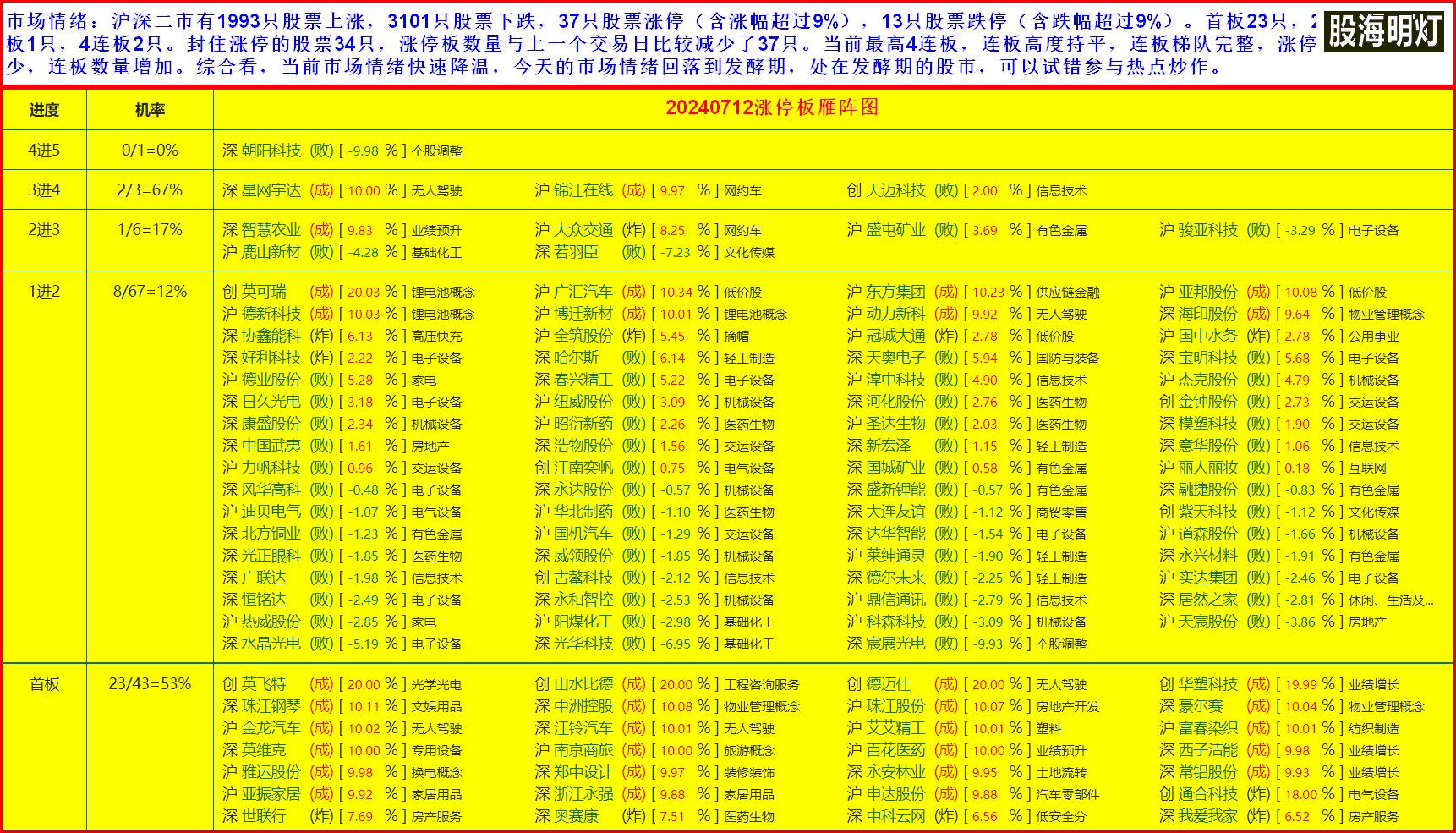The width and height of the screenshot is (1456, 833).
Task: Select stock 大众交通
Action: [583, 230]
